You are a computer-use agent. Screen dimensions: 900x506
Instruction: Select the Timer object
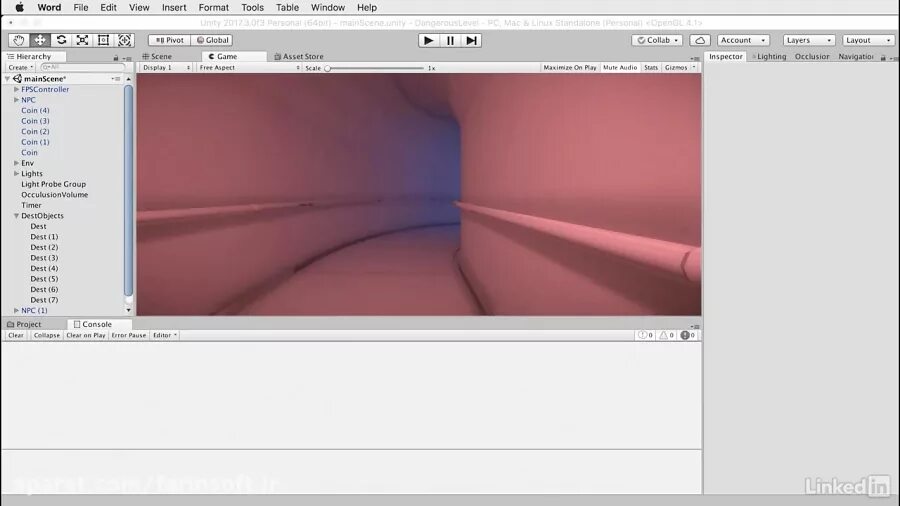click(31, 205)
